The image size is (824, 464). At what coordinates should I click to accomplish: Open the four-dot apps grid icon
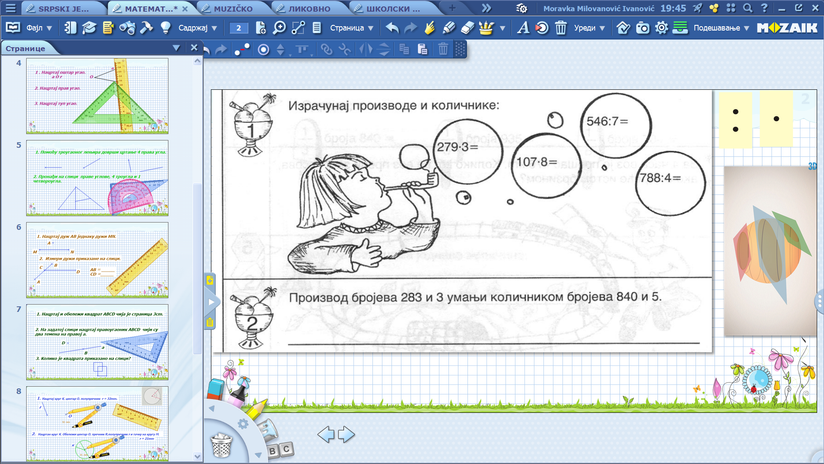click(x=731, y=8)
